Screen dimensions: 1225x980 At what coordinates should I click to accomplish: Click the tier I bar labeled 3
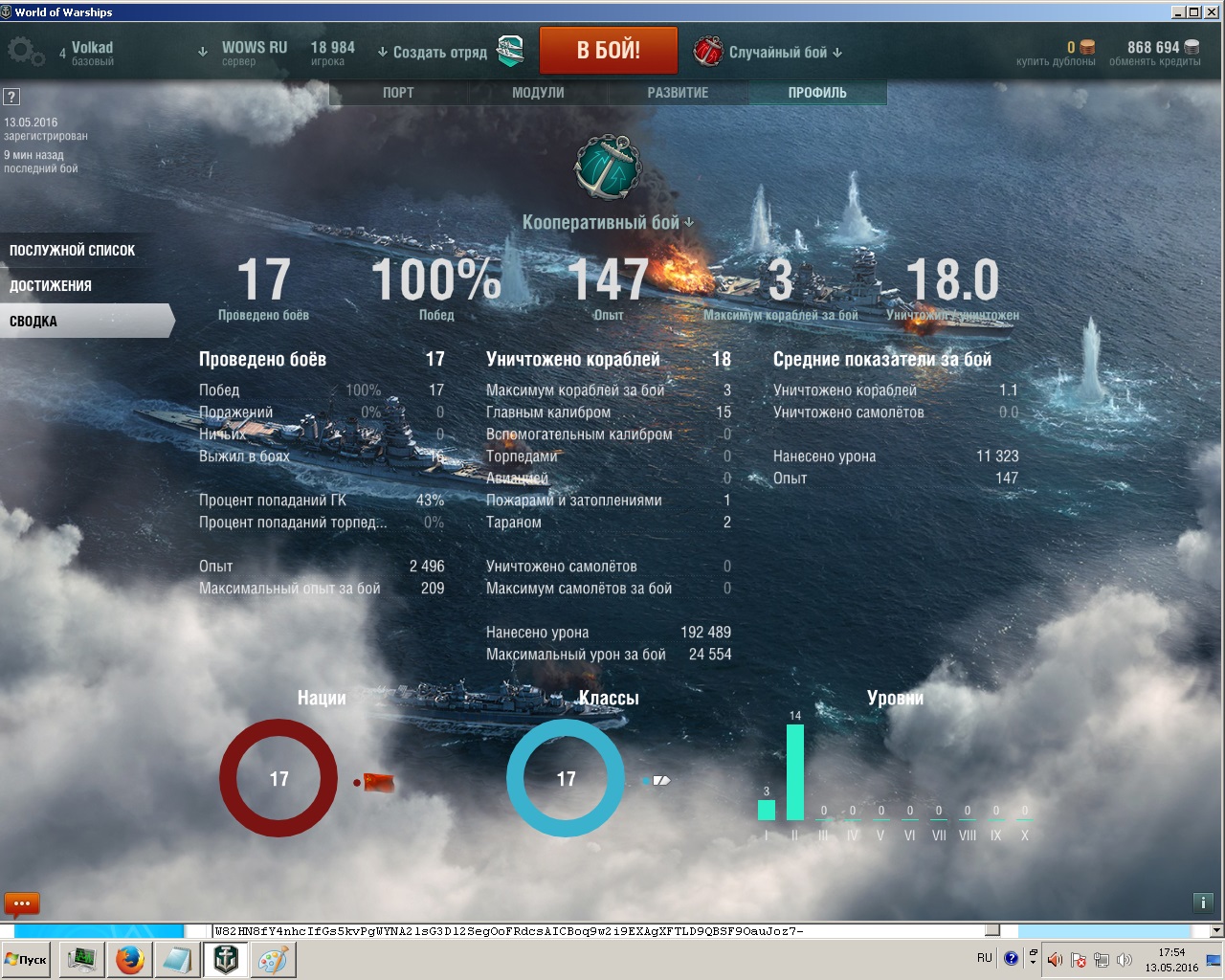767,810
